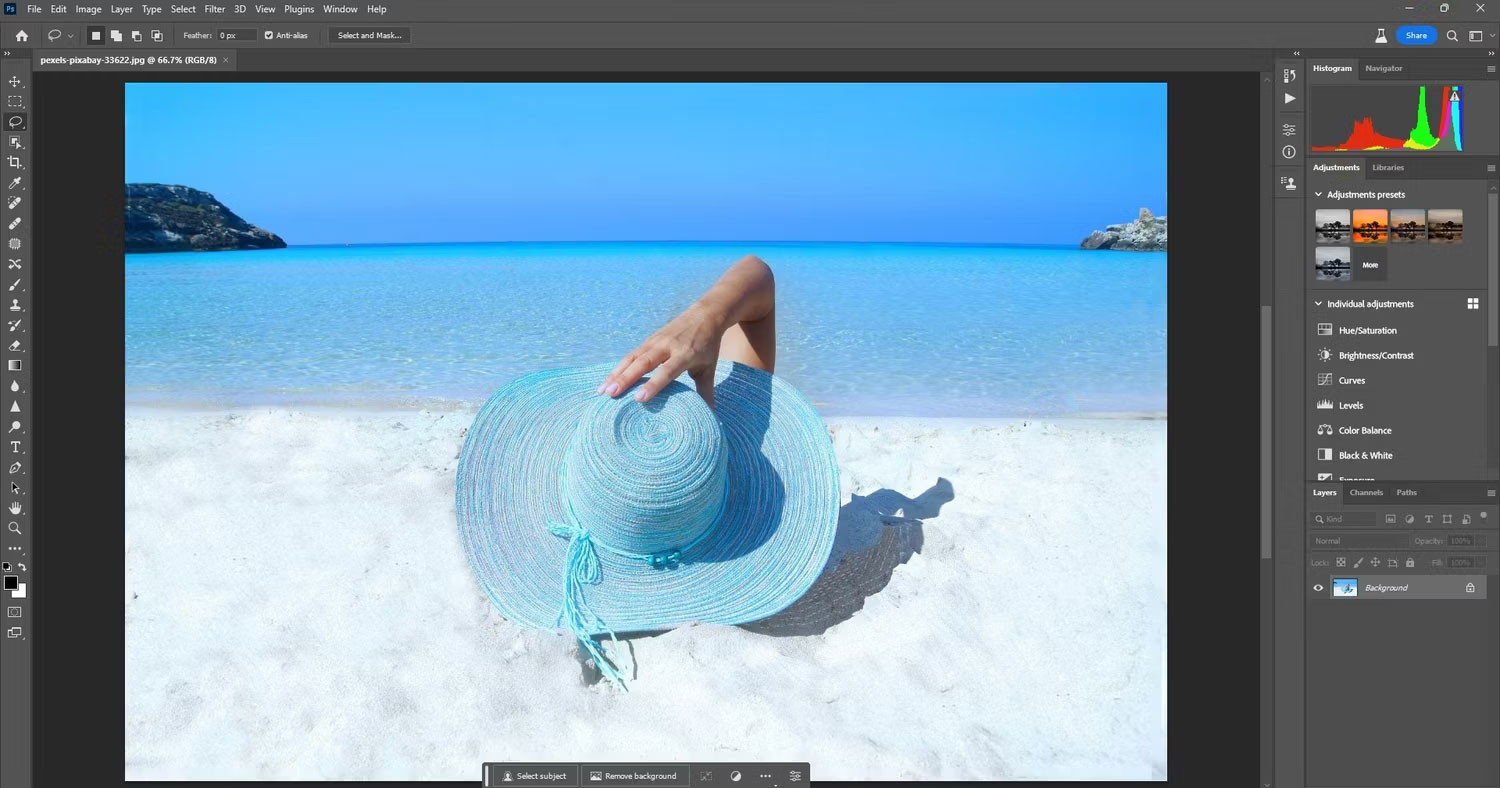
Task: Hide the Background layer using eye icon
Action: (1318, 588)
